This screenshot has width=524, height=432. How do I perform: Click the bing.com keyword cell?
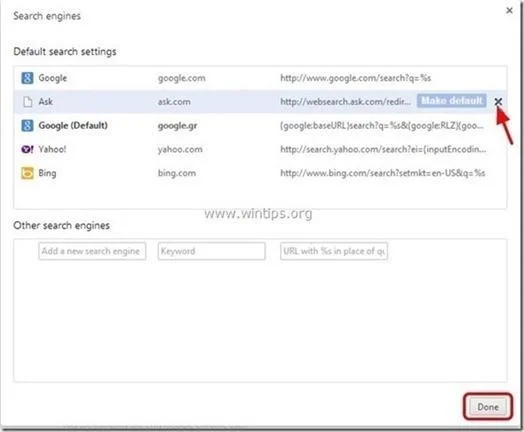(177, 173)
